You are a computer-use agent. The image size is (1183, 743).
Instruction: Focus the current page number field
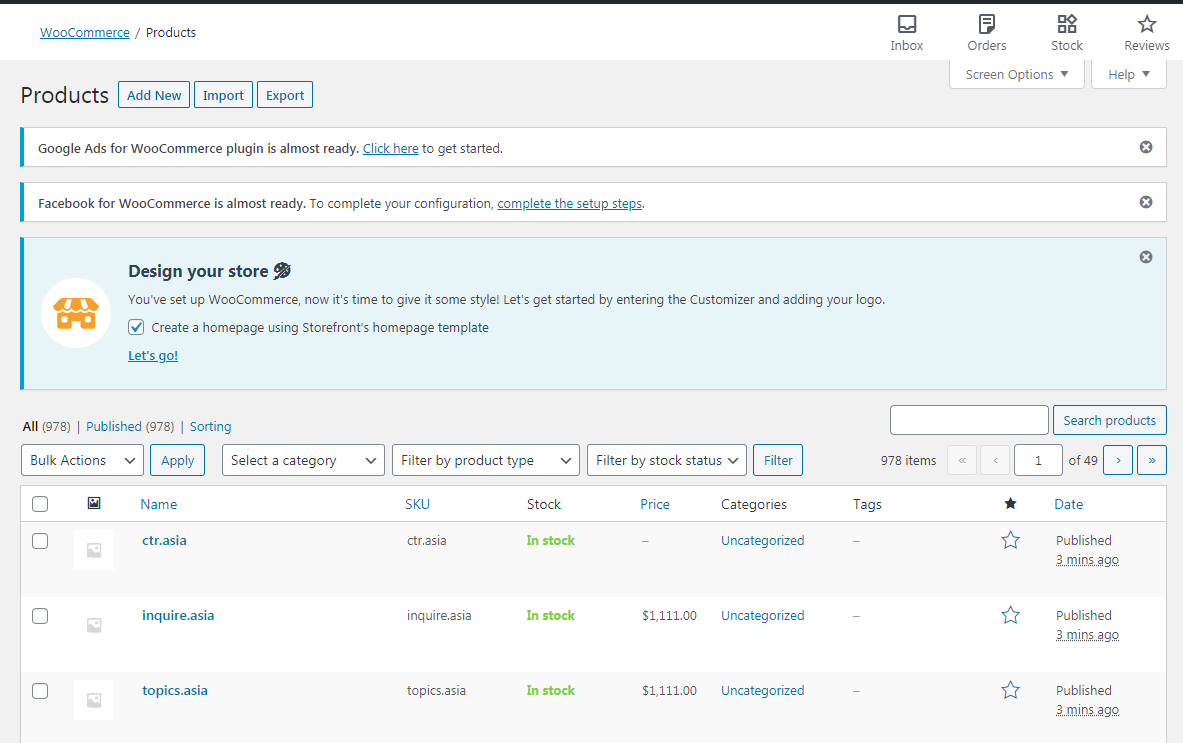1038,460
